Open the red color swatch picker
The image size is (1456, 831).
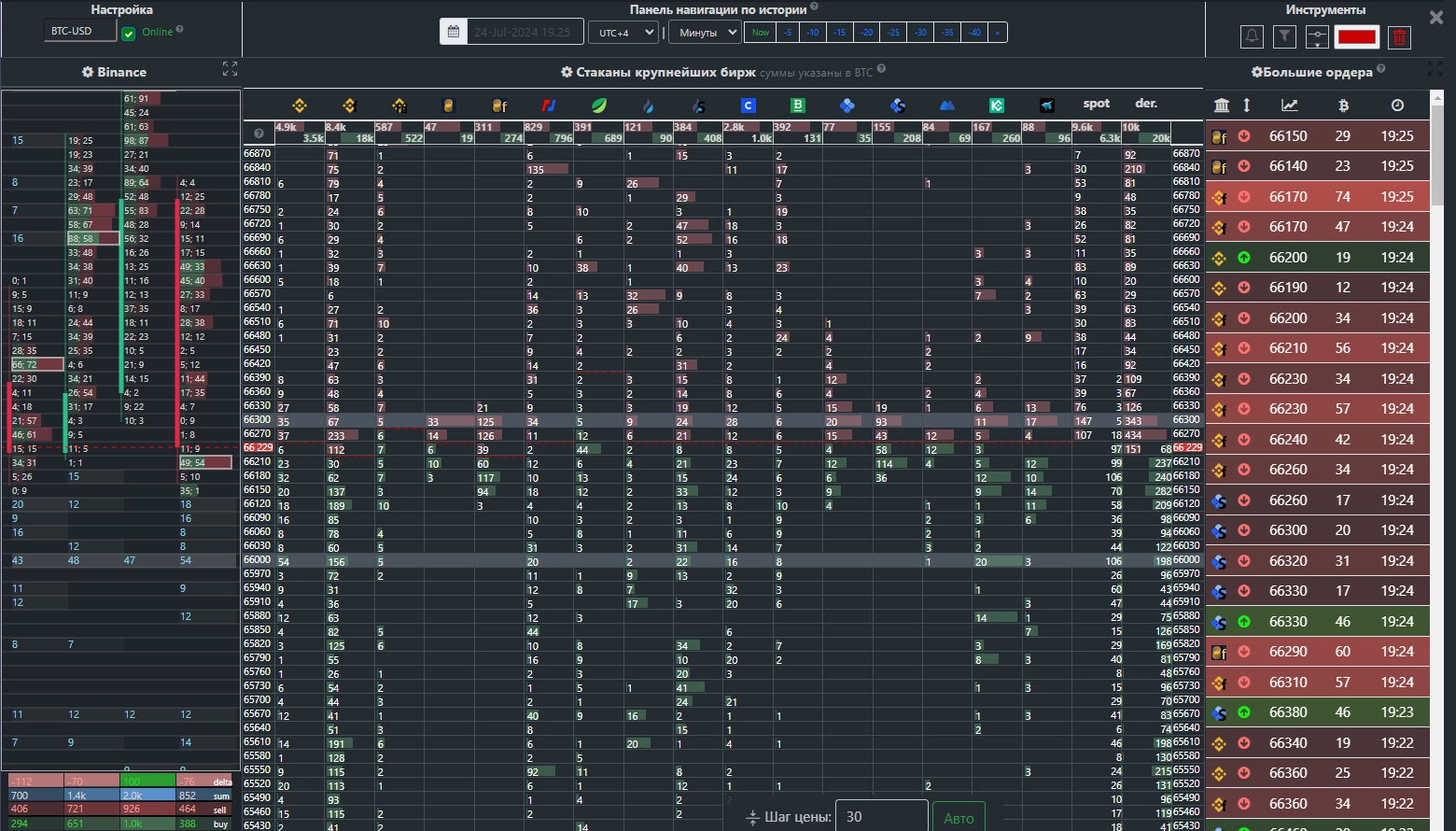[1356, 37]
